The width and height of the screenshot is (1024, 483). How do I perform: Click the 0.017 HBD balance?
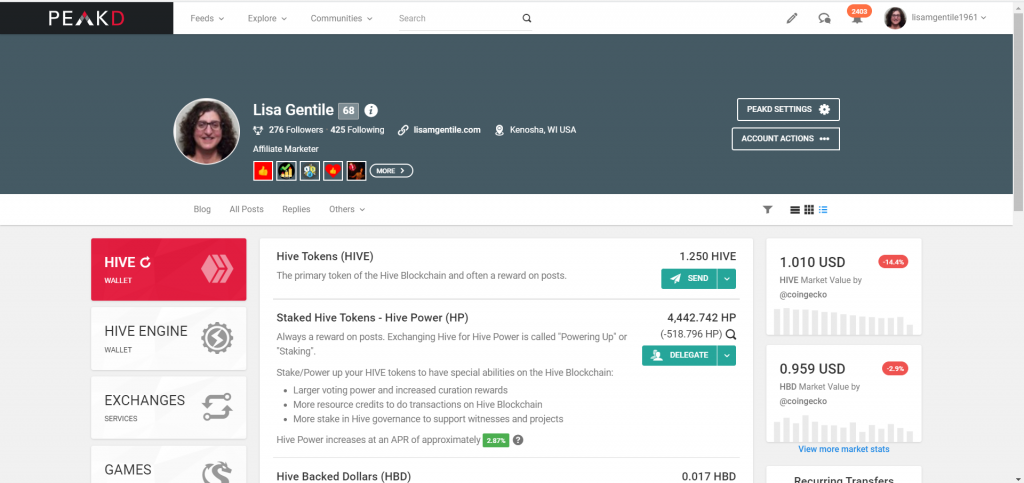click(x=709, y=477)
